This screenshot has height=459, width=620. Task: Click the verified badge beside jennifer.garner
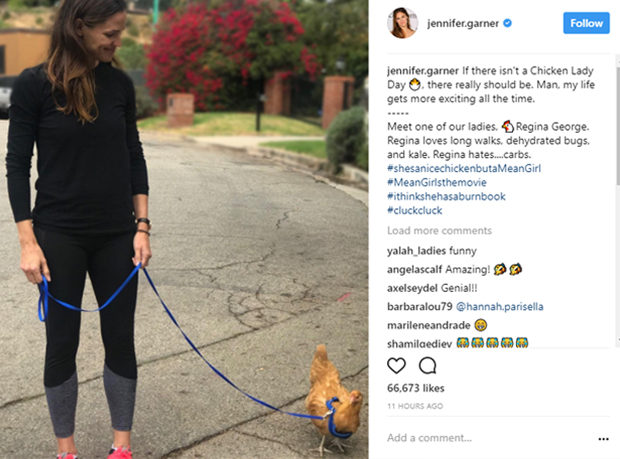pos(507,23)
